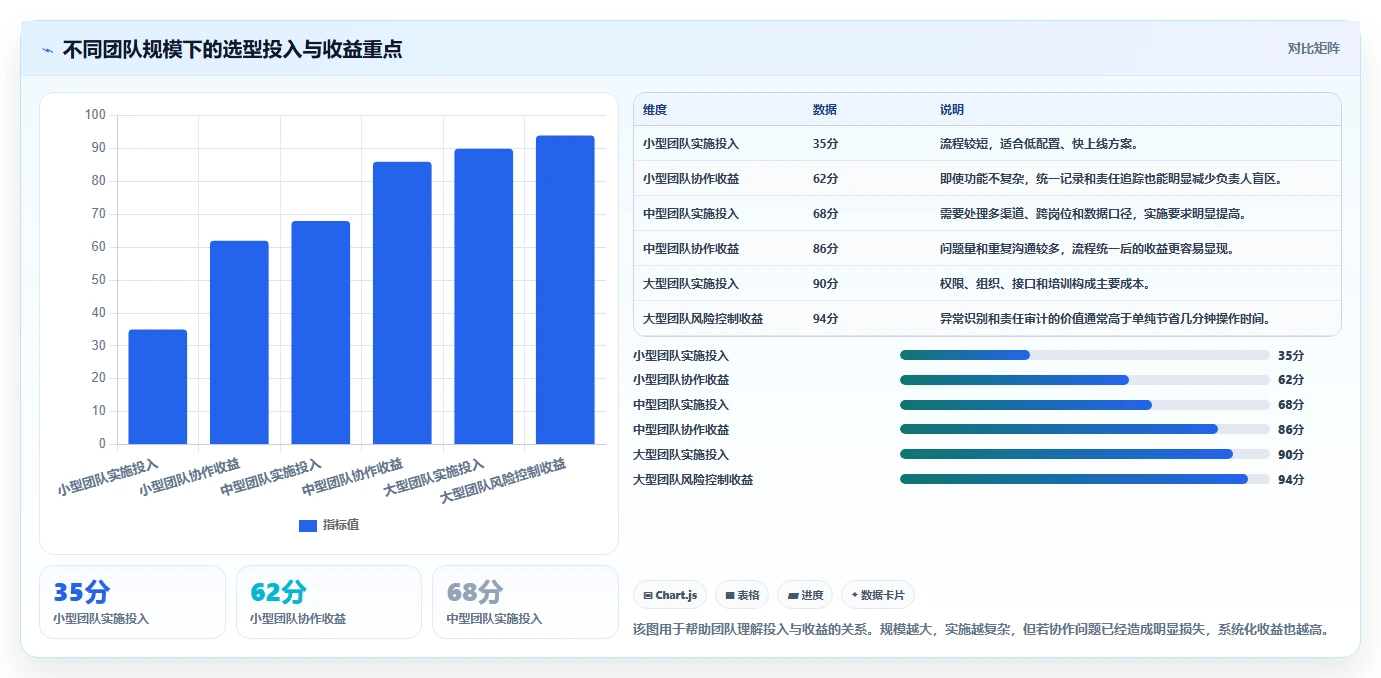
Task: Open the 68分 中型团队实施投入 data card
Action: click(x=525, y=602)
